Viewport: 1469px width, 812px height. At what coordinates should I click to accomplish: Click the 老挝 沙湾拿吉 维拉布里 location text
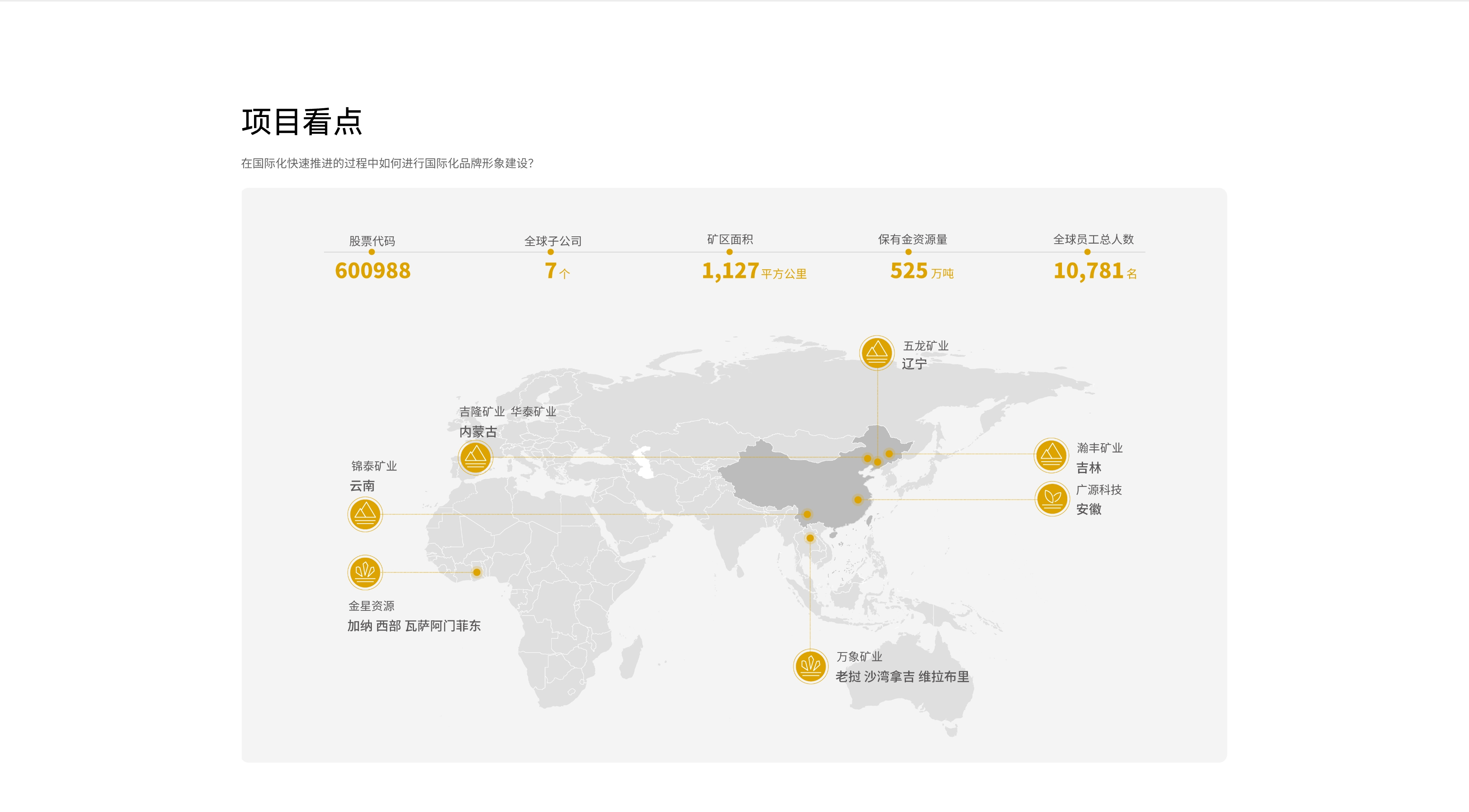tap(902, 677)
